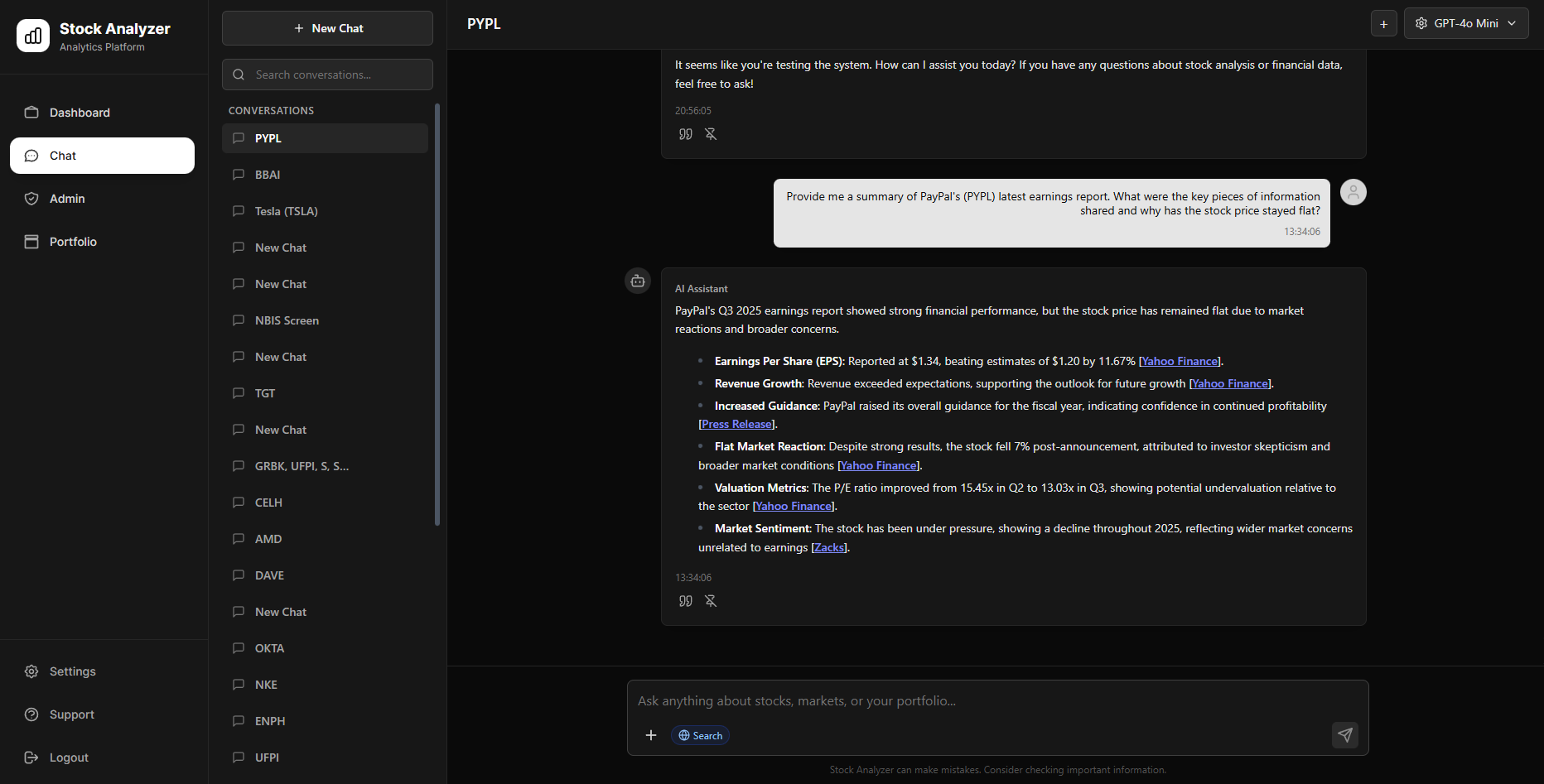Toggle the Search web option in chat input
This screenshot has height=784, width=1544.
(700, 735)
